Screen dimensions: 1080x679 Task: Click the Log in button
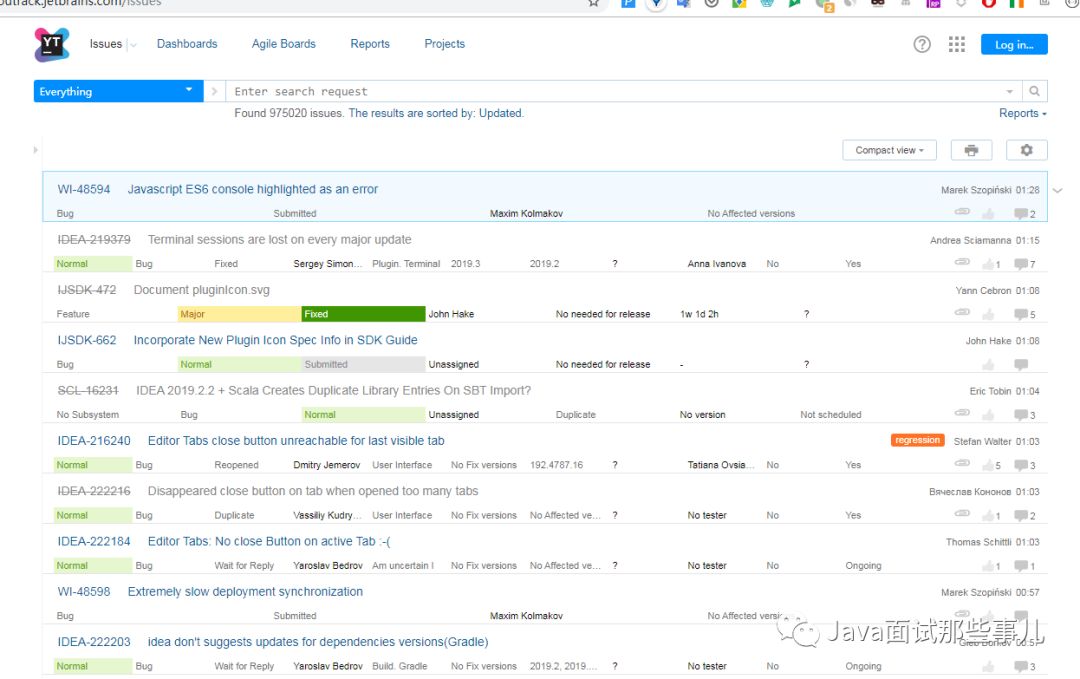pyautogui.click(x=1014, y=44)
